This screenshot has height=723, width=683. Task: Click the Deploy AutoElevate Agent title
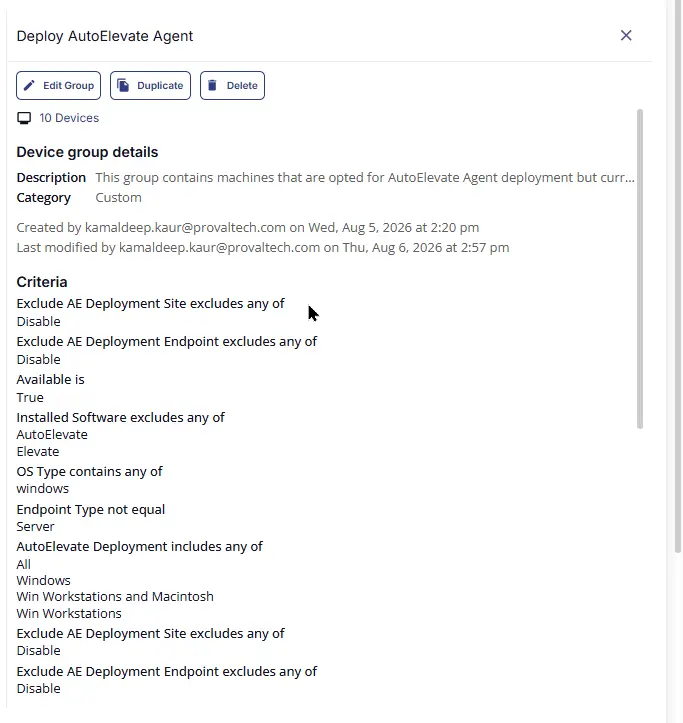(x=105, y=36)
